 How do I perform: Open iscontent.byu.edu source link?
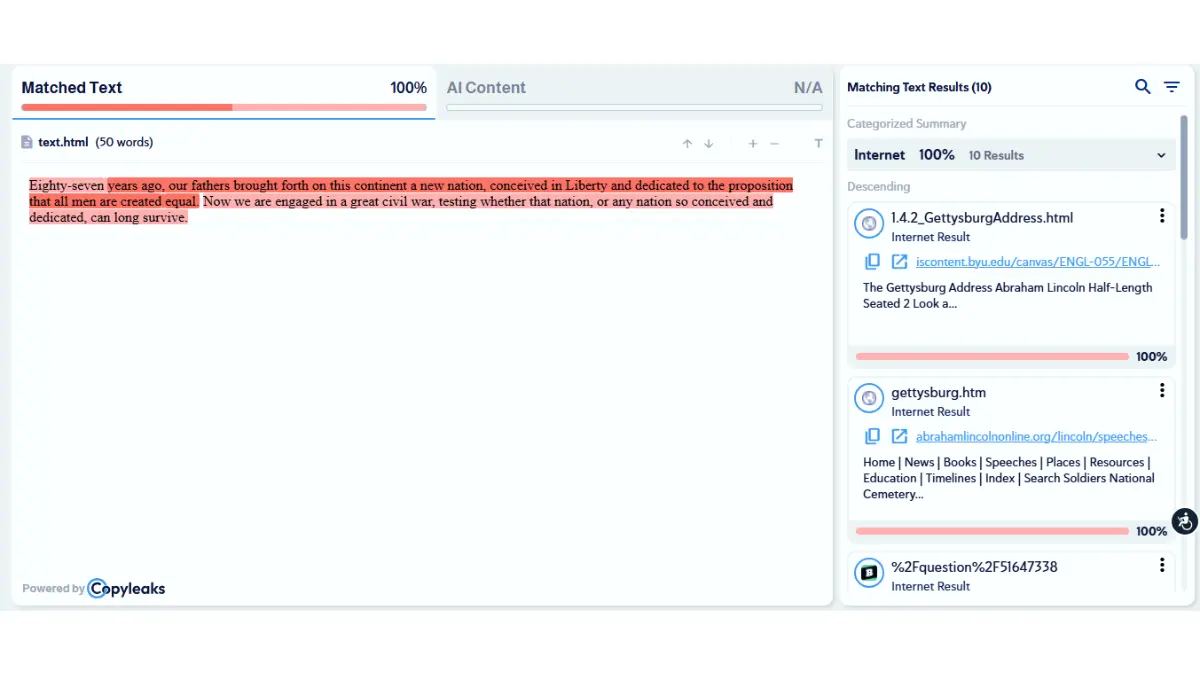[1038, 262]
